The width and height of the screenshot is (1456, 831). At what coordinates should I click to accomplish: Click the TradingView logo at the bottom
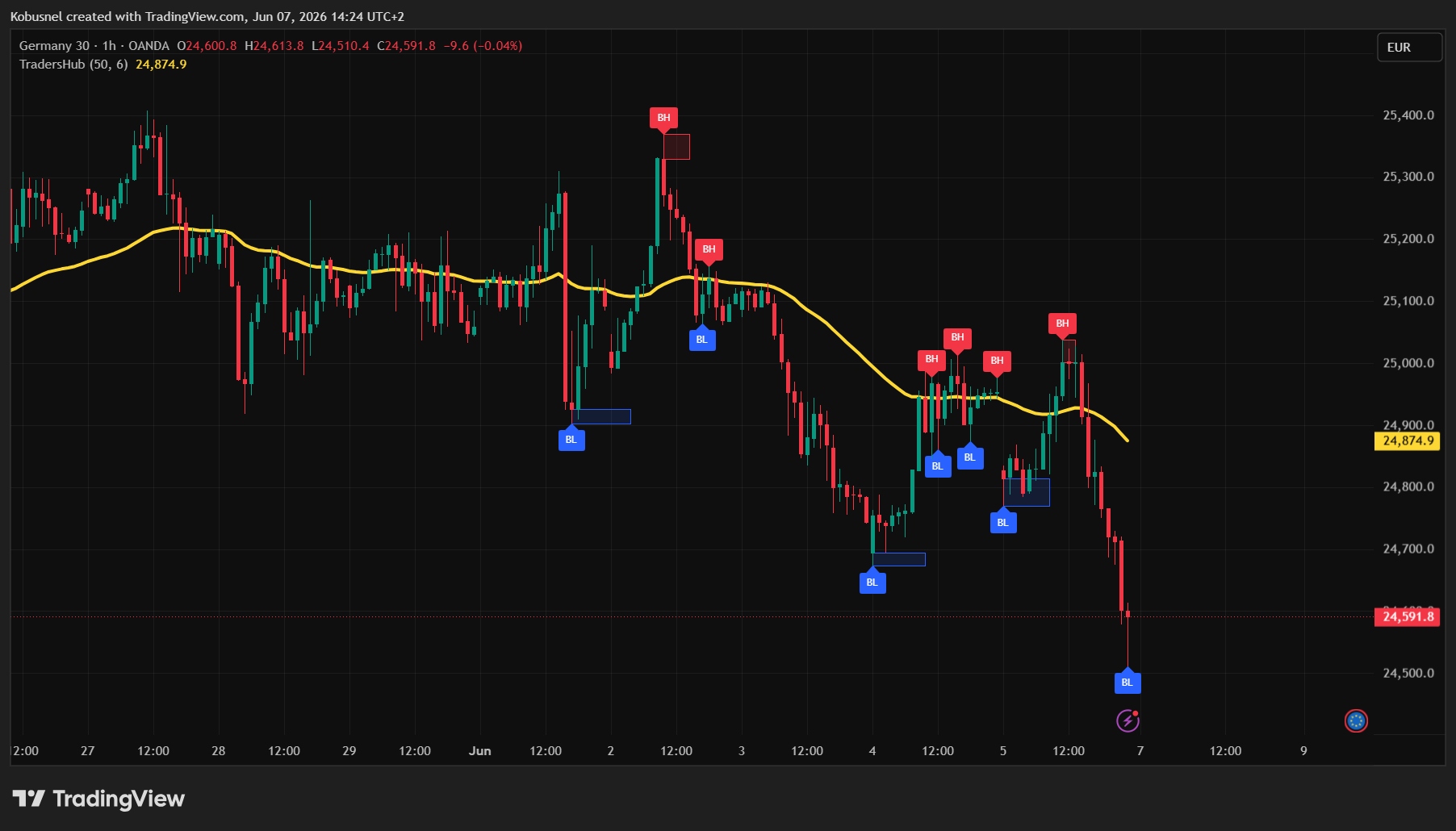98,799
